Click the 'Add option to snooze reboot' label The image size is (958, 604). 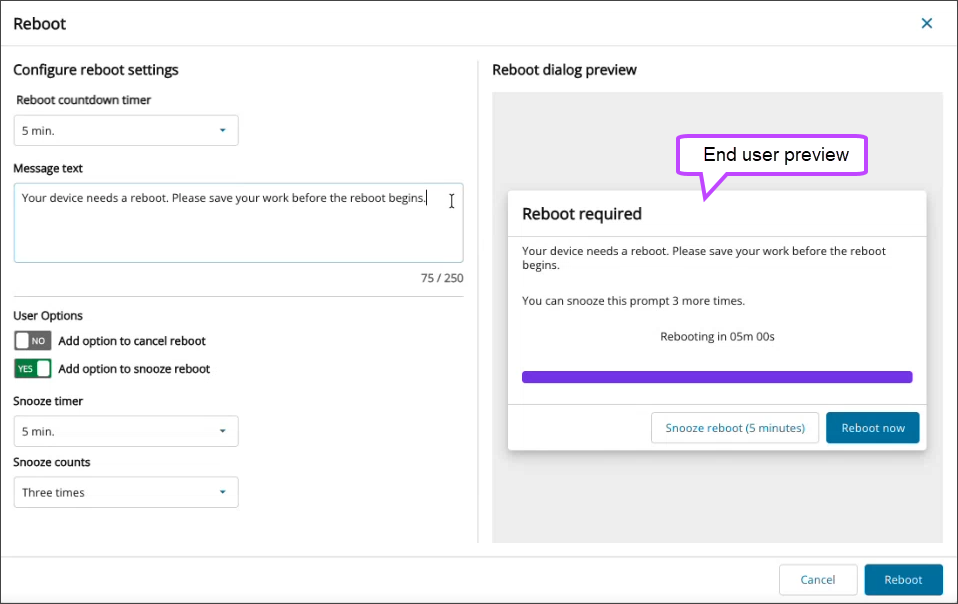click(x=134, y=369)
